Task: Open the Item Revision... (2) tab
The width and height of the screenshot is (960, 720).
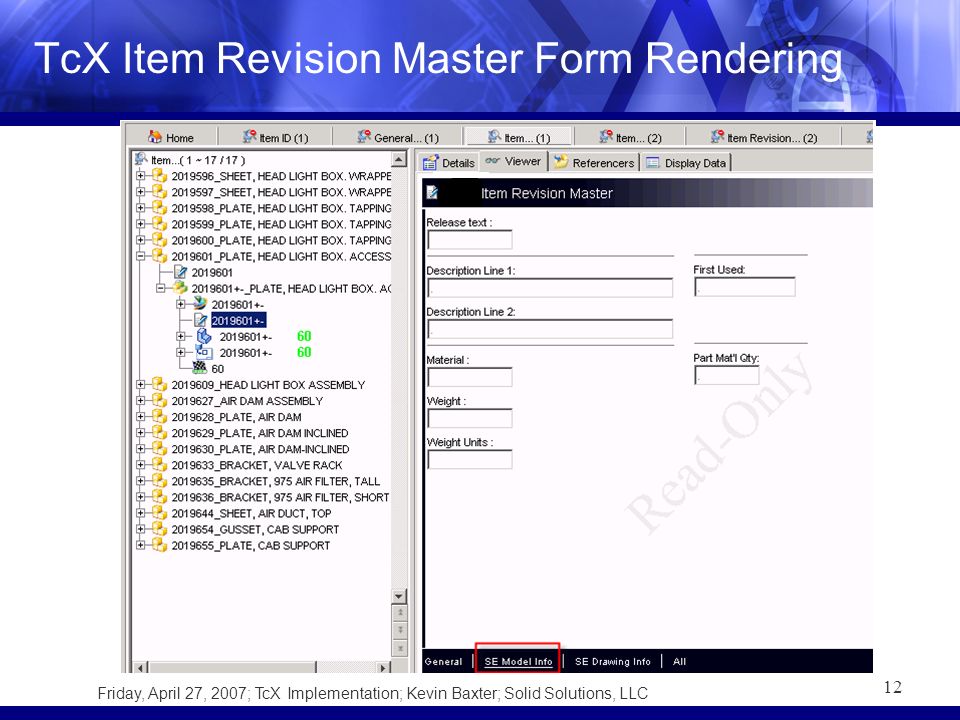Action: click(x=764, y=138)
